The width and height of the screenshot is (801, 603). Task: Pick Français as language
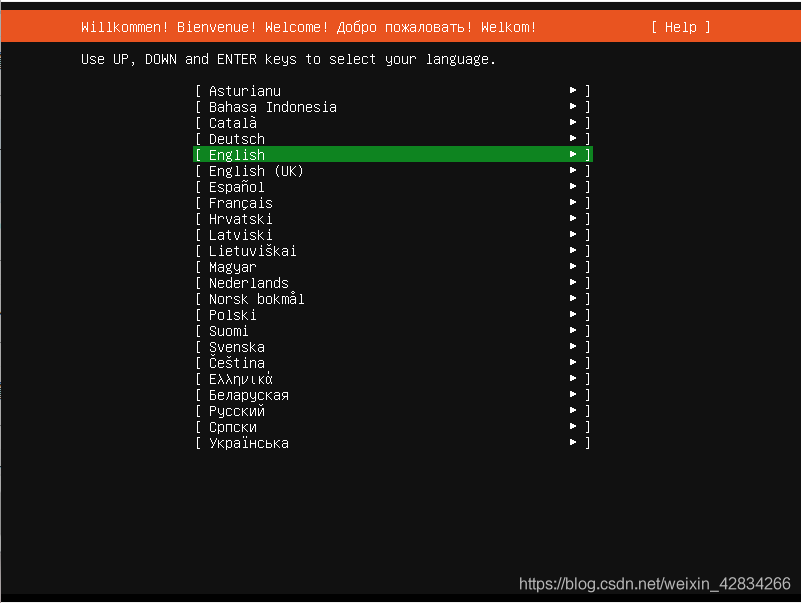393,203
